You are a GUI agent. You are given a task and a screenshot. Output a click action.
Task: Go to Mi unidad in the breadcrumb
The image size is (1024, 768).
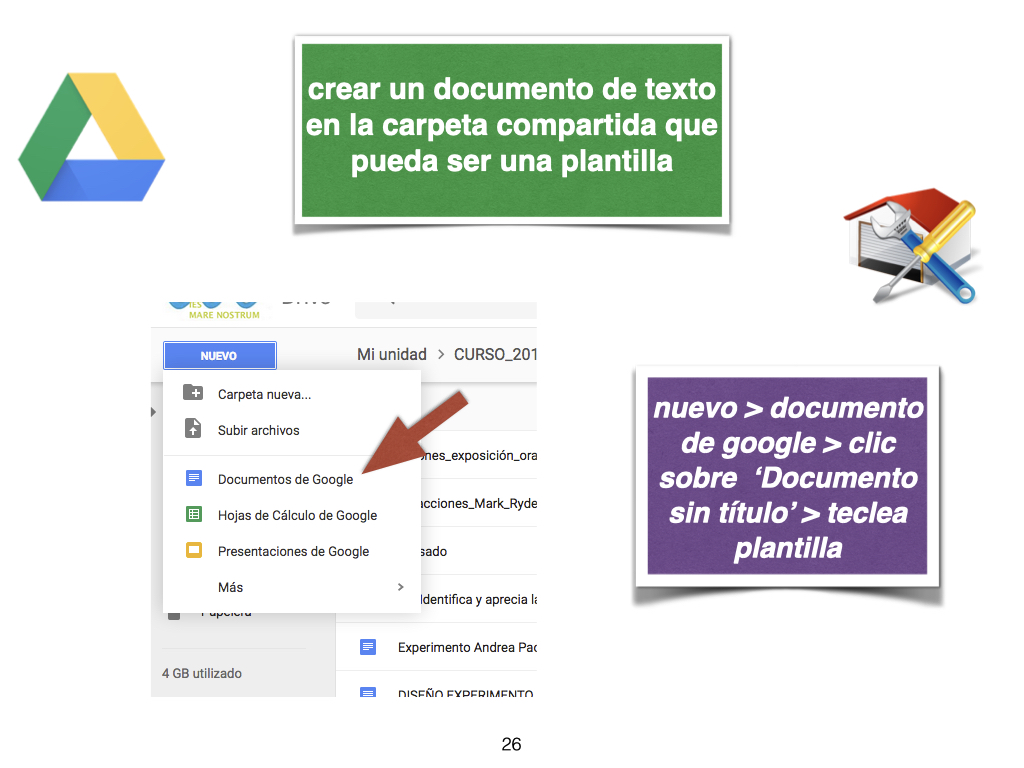coord(392,355)
